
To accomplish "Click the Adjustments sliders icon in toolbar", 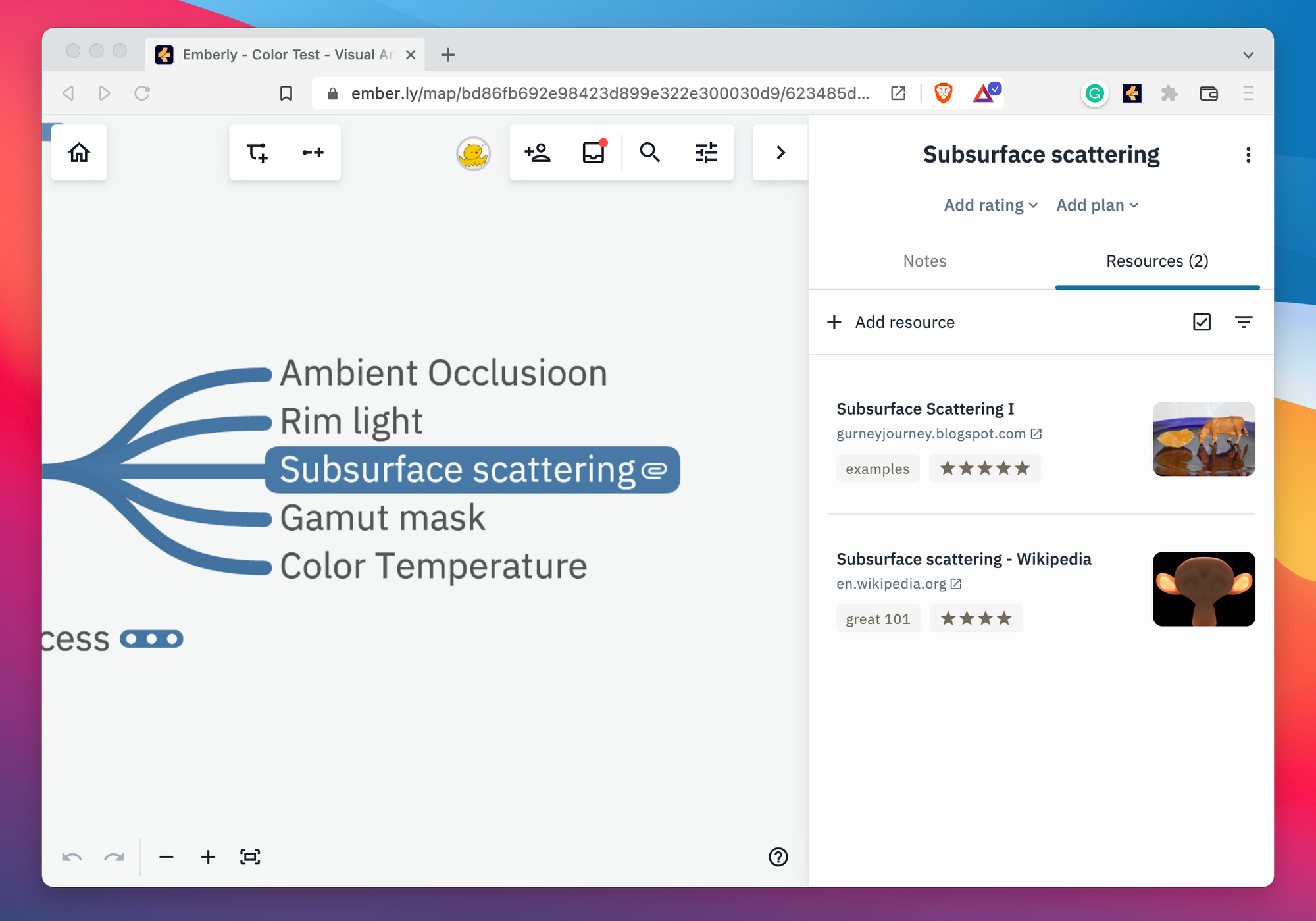I will click(706, 153).
